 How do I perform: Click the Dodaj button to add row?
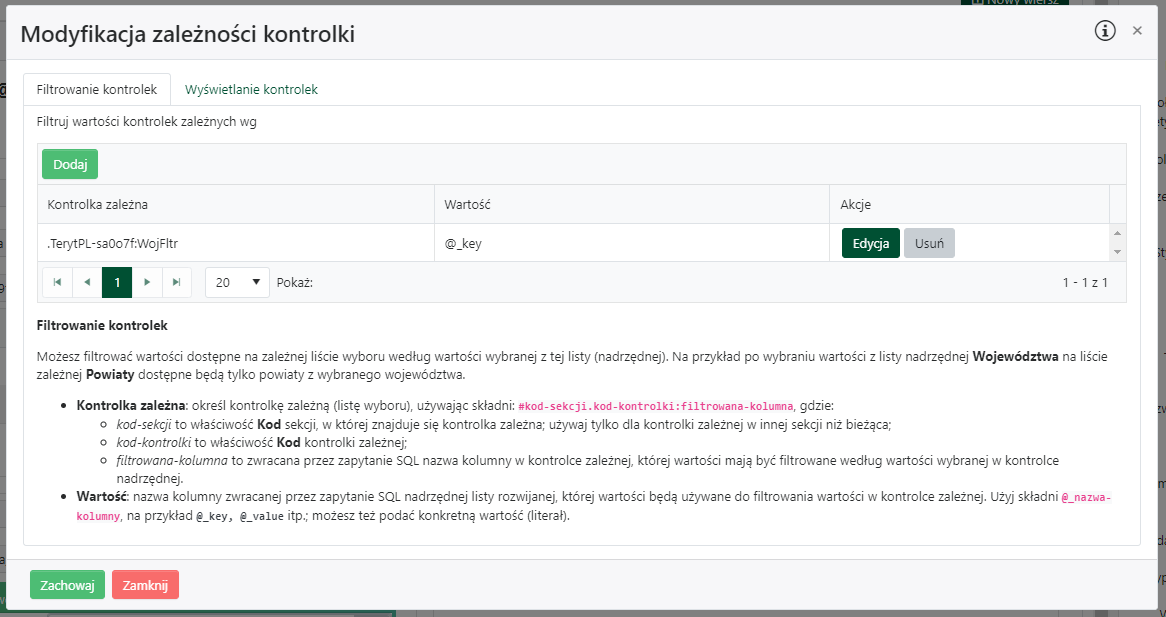[x=70, y=164]
